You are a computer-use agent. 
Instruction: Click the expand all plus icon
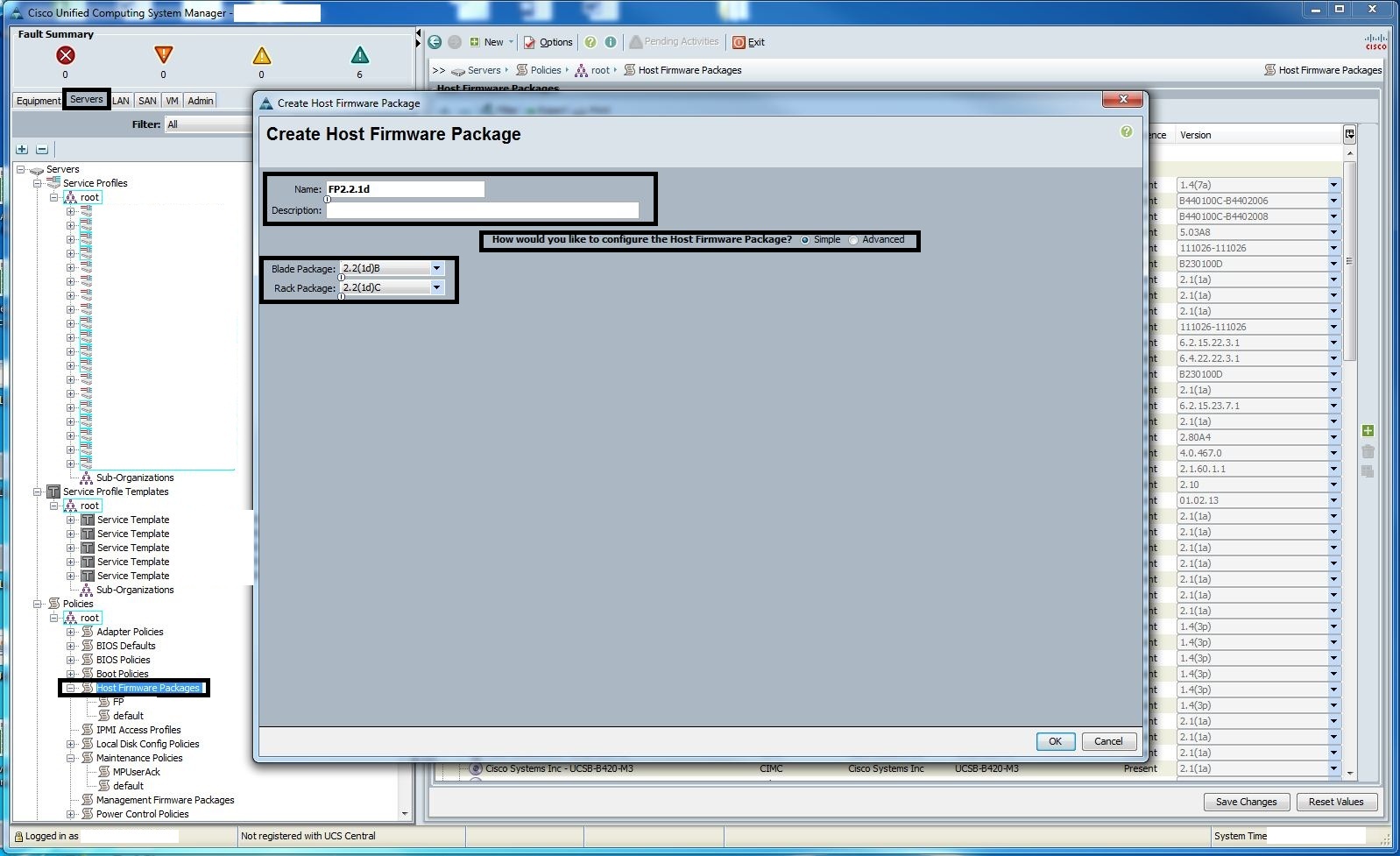pos(22,150)
